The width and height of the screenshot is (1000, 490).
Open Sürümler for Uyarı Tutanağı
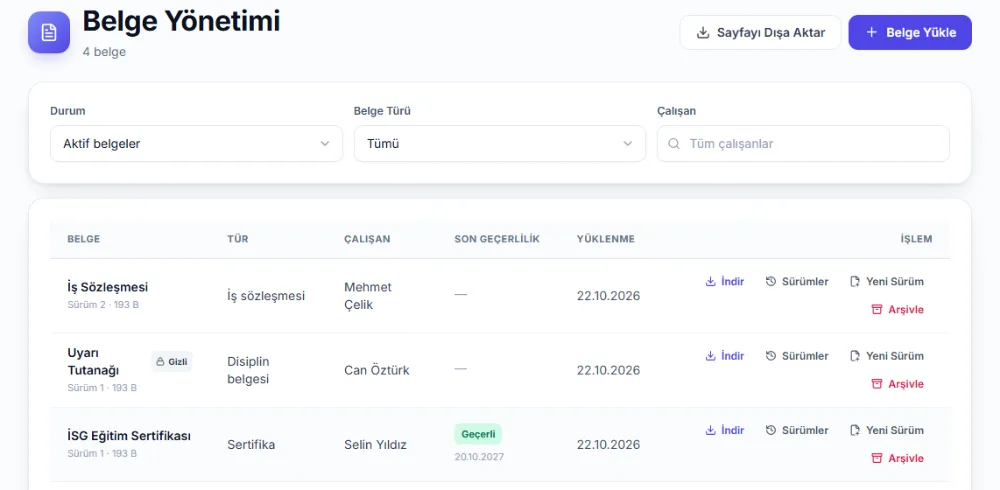click(797, 356)
